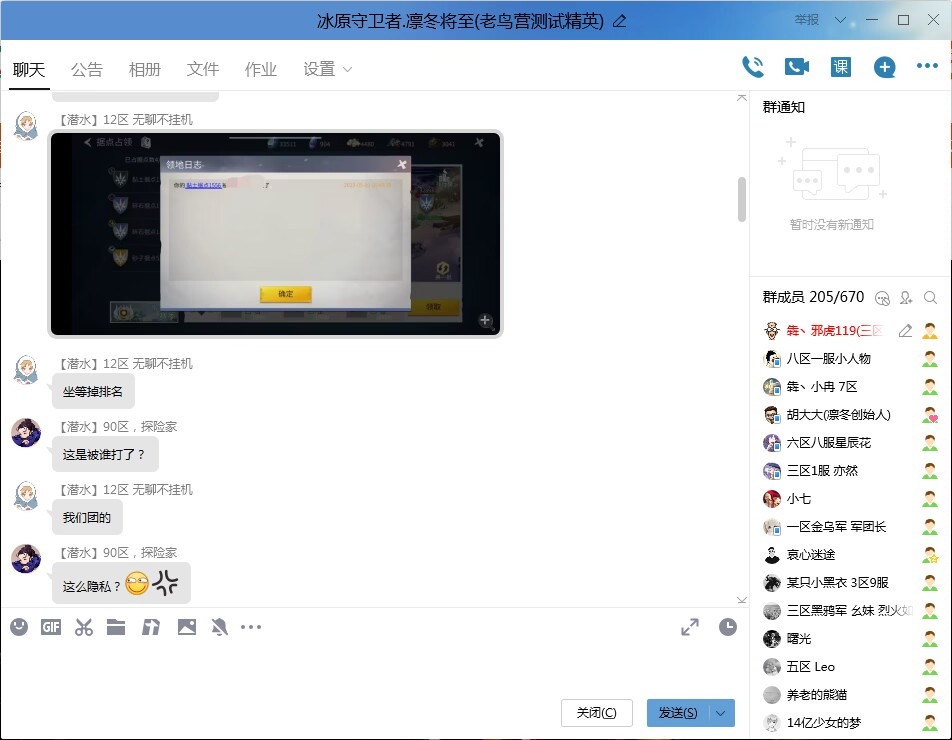The image size is (952, 740).
Task: Start a group video call
Action: pos(797,67)
